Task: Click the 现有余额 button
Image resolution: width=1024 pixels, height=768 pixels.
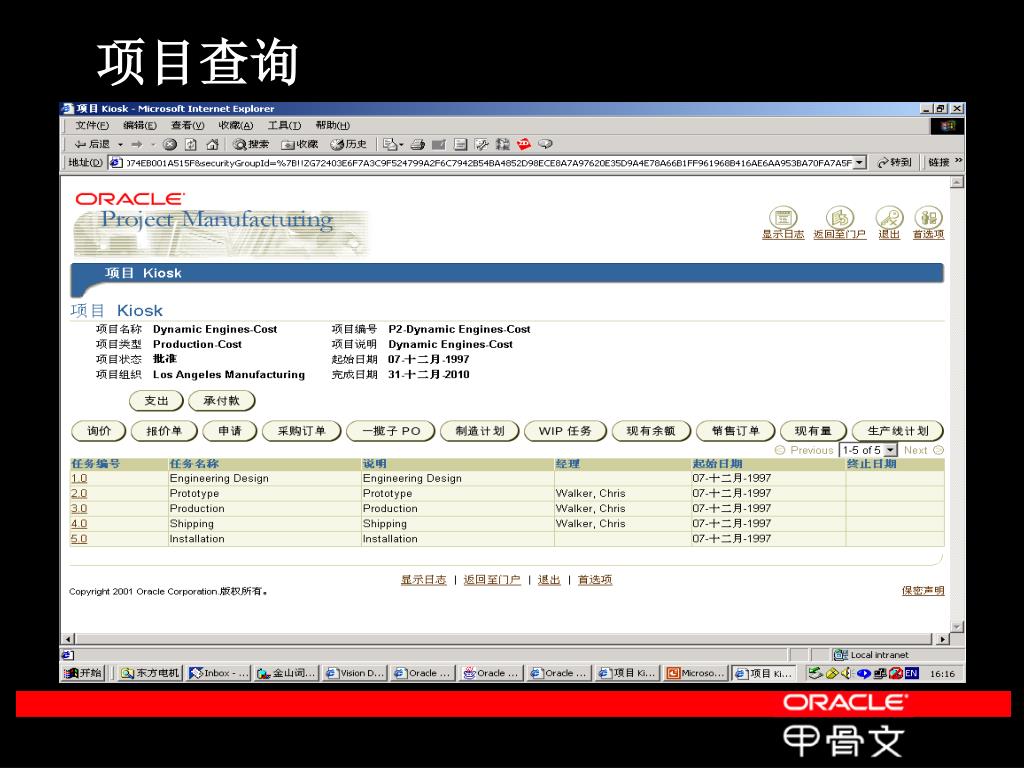Action: (651, 431)
